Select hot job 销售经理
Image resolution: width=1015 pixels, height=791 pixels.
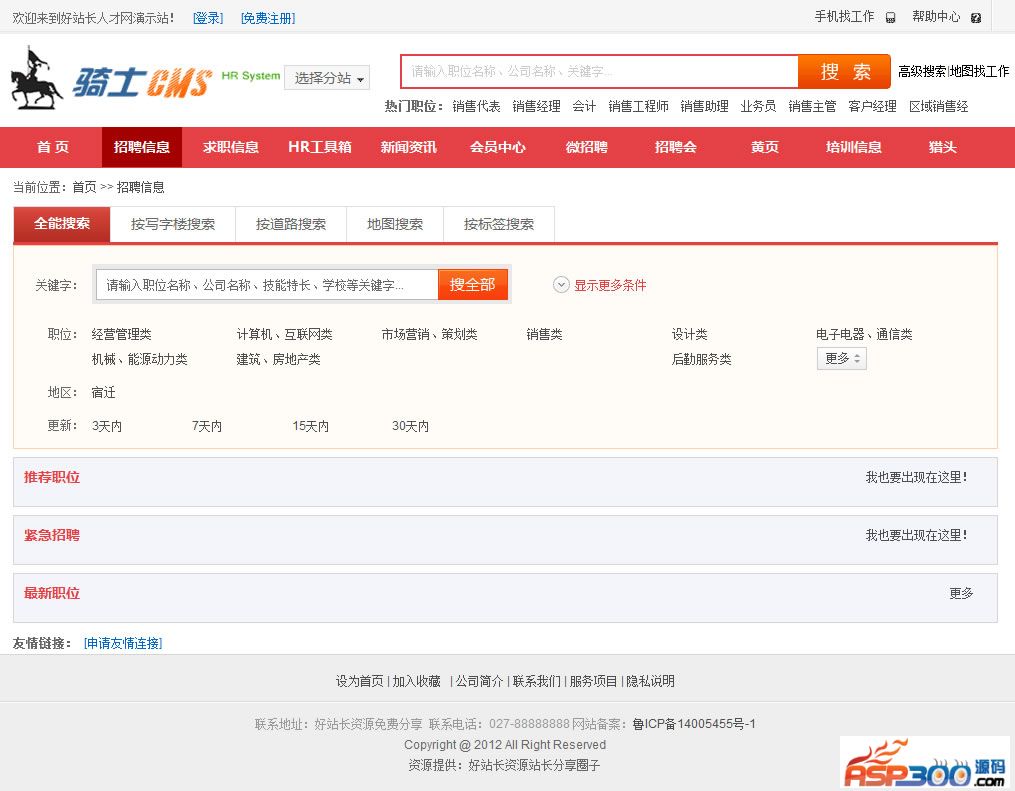click(x=537, y=106)
